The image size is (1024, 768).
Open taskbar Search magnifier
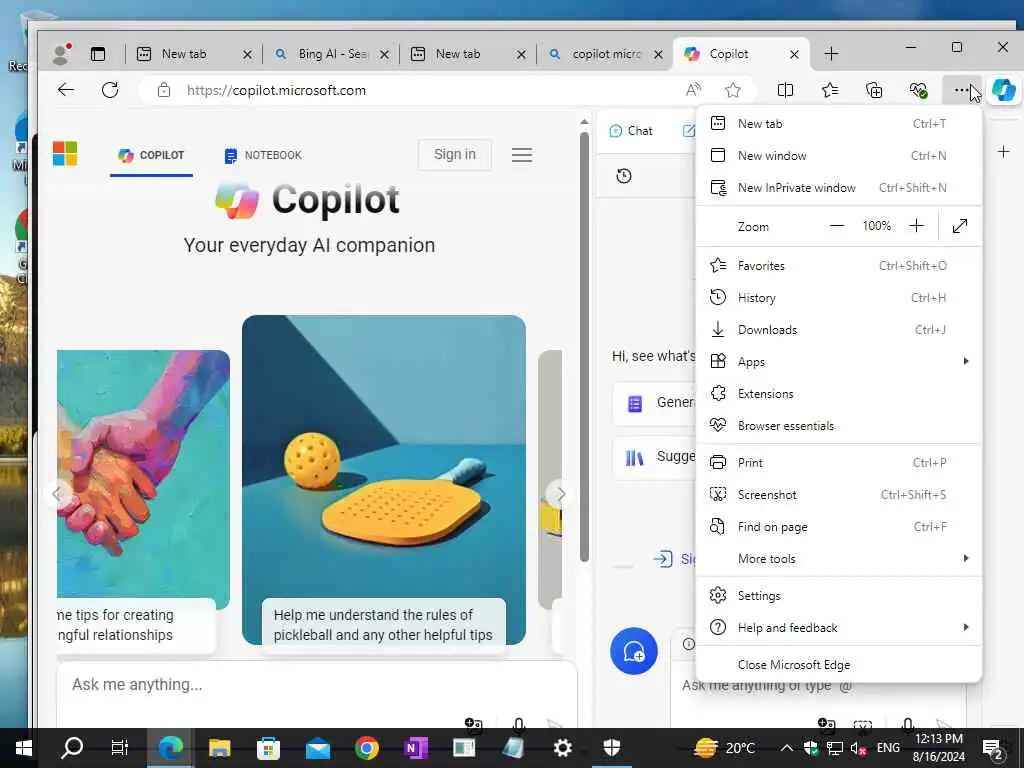(72, 748)
